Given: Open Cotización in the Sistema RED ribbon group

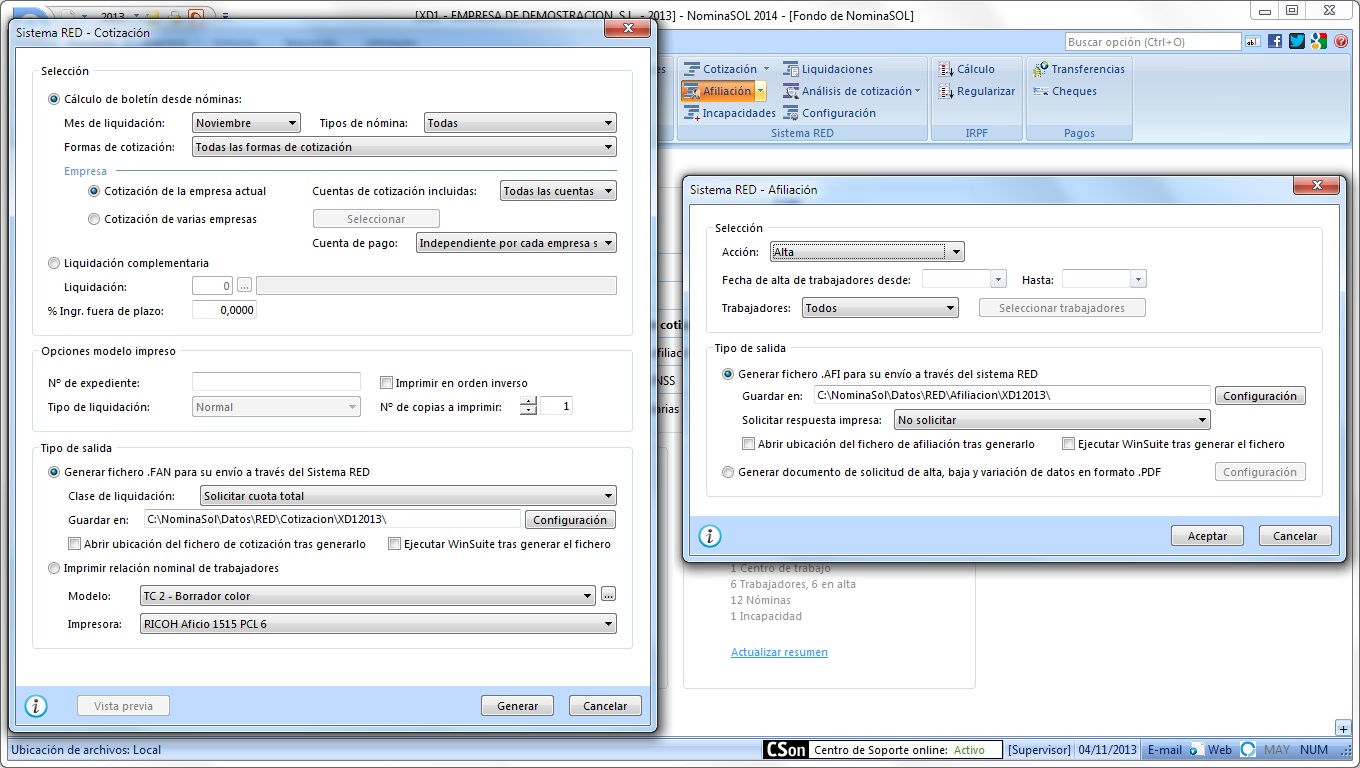Looking at the screenshot, I should click(728, 69).
